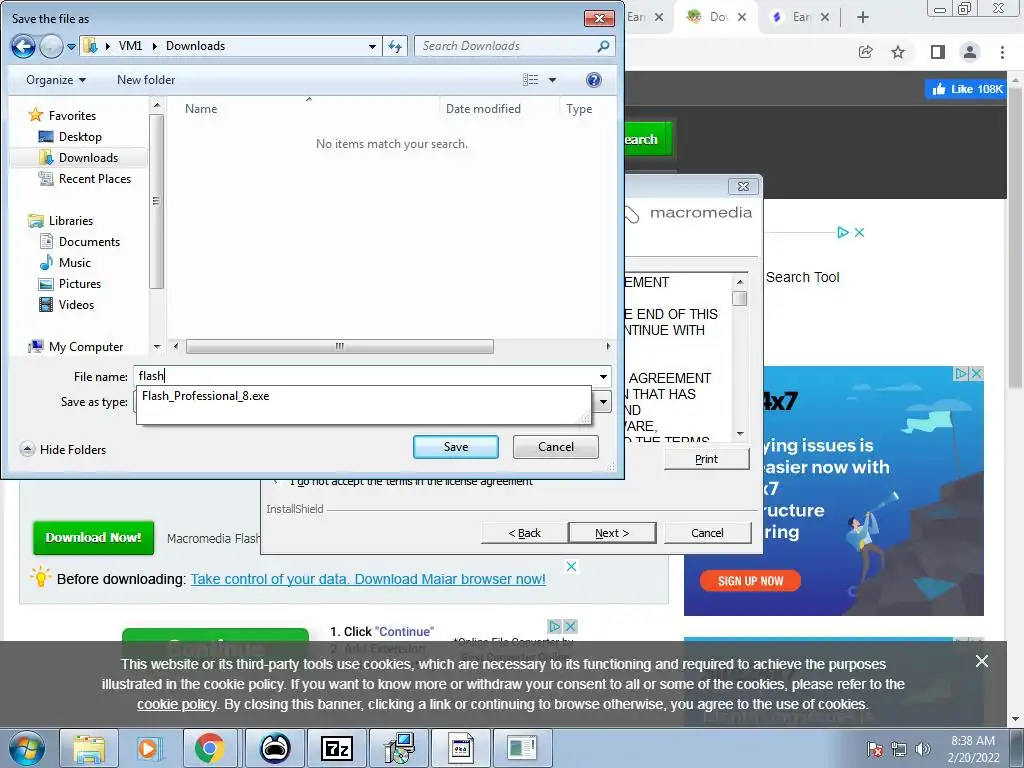
Task: Click the Facebook Like 108K button
Action: pyautogui.click(x=967, y=89)
